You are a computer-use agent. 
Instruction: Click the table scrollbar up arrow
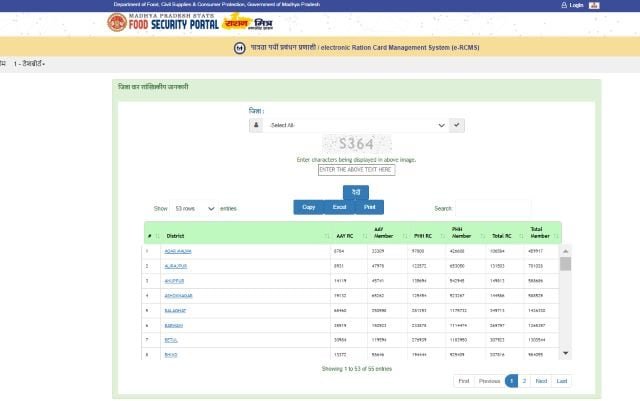tap(565, 251)
